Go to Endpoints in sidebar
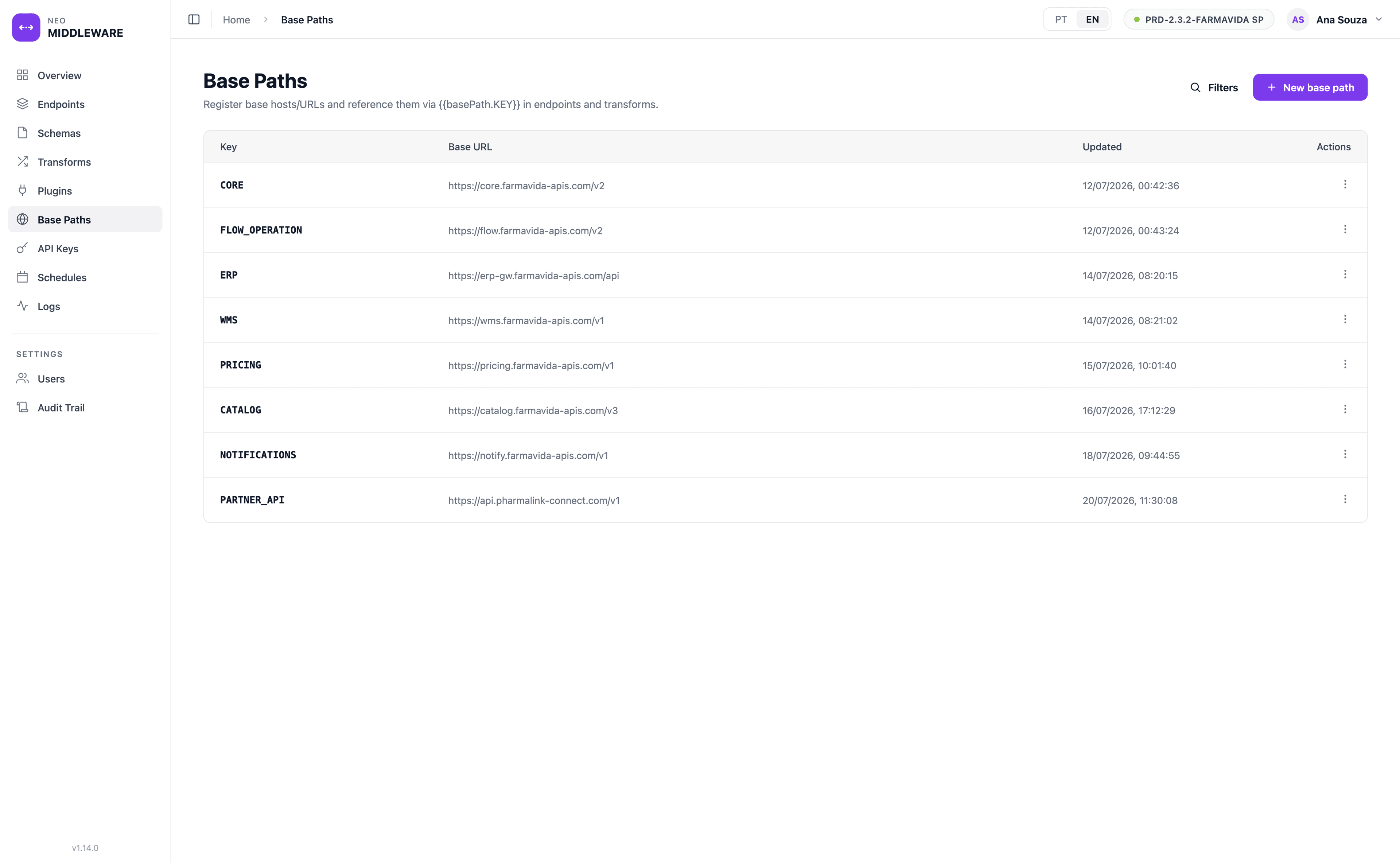Screen dimensions: 1400x863 click(85, 104)
